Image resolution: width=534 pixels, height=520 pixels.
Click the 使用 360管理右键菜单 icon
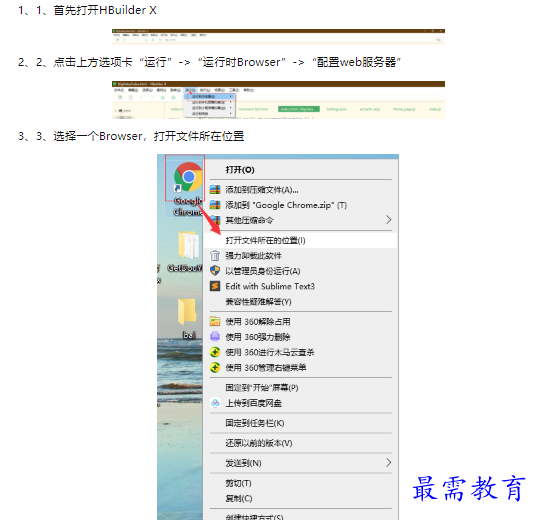click(215, 367)
